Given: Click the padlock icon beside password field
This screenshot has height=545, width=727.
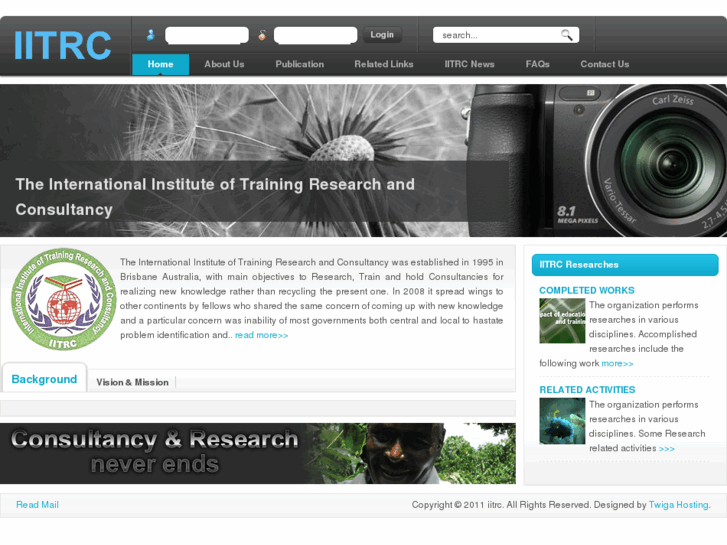Looking at the screenshot, I should point(262,35).
